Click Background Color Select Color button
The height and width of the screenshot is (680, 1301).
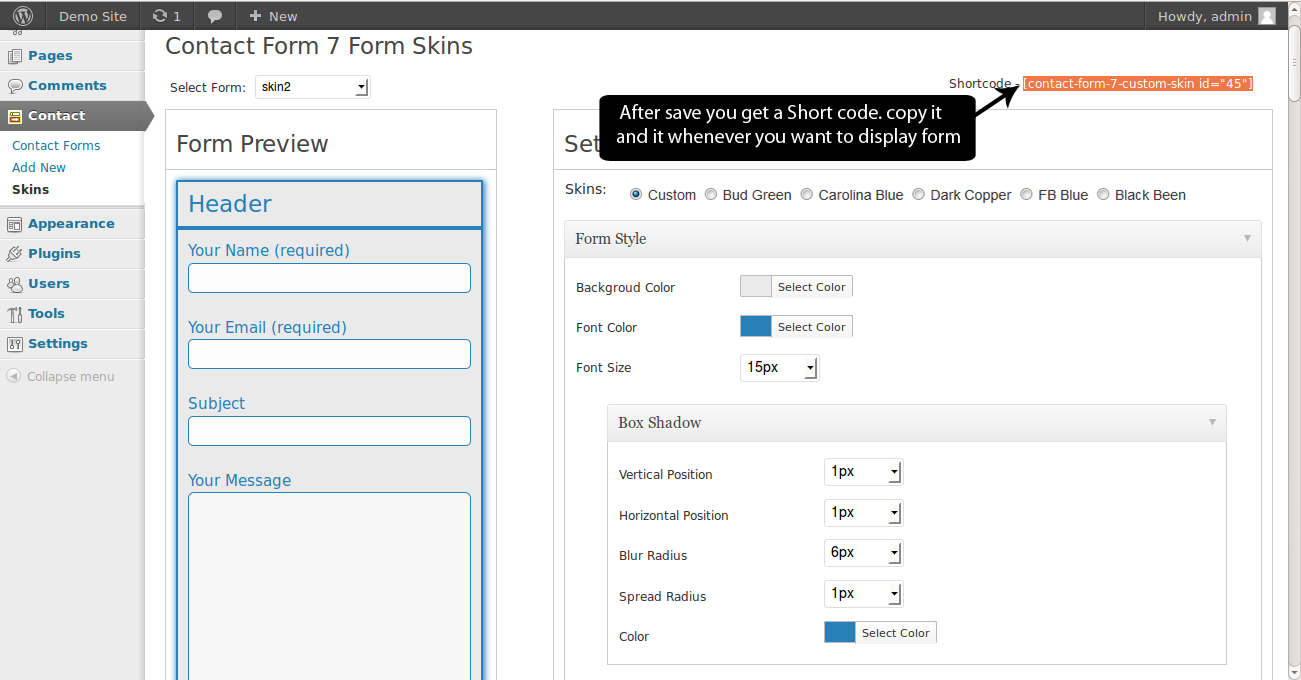[811, 287]
